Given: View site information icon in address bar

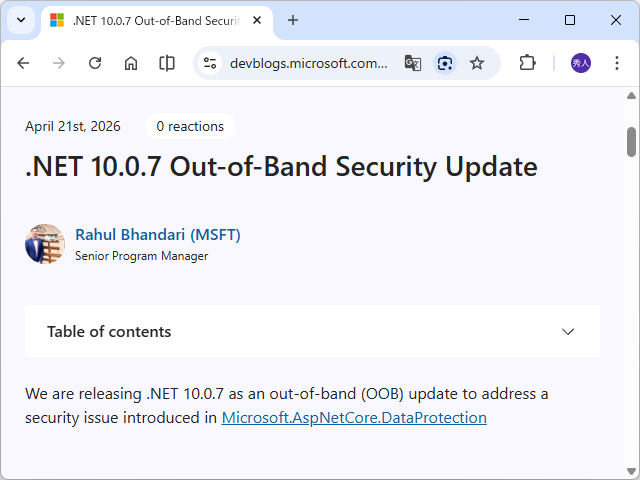Looking at the screenshot, I should pos(210,63).
